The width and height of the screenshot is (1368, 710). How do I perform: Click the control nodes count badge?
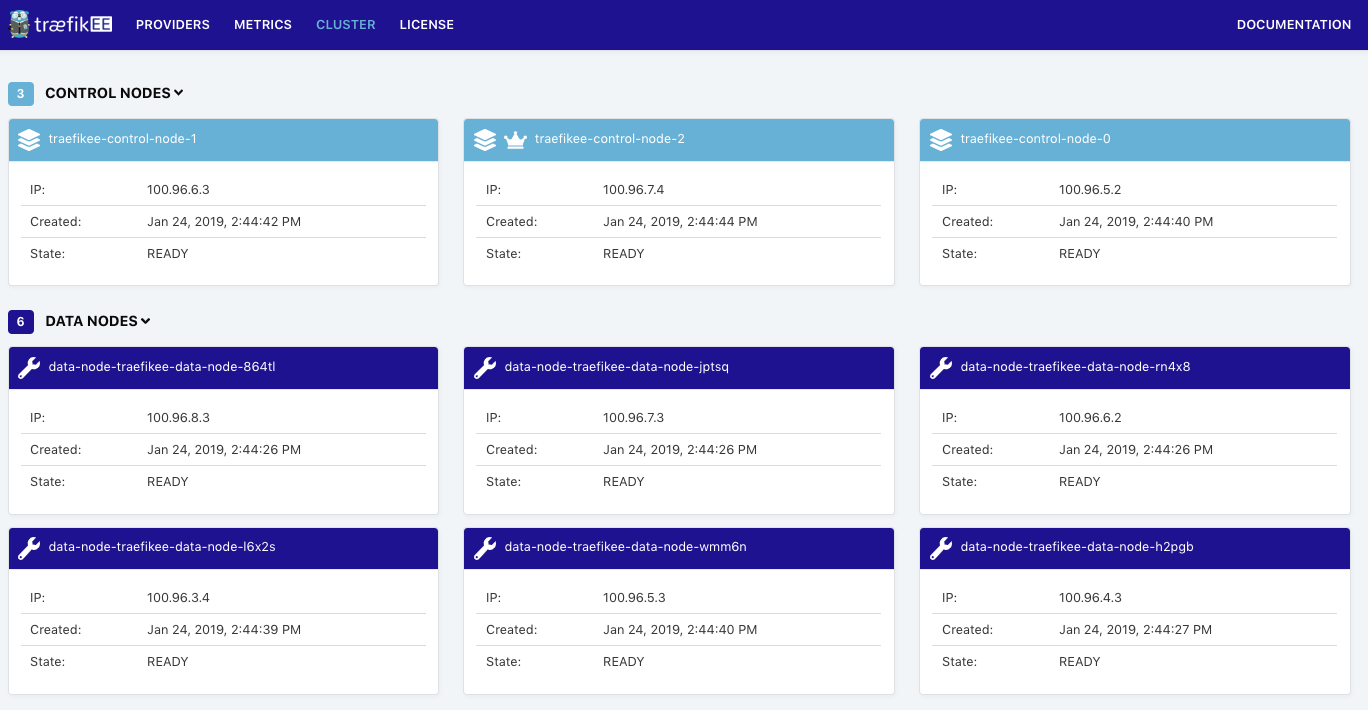21,93
